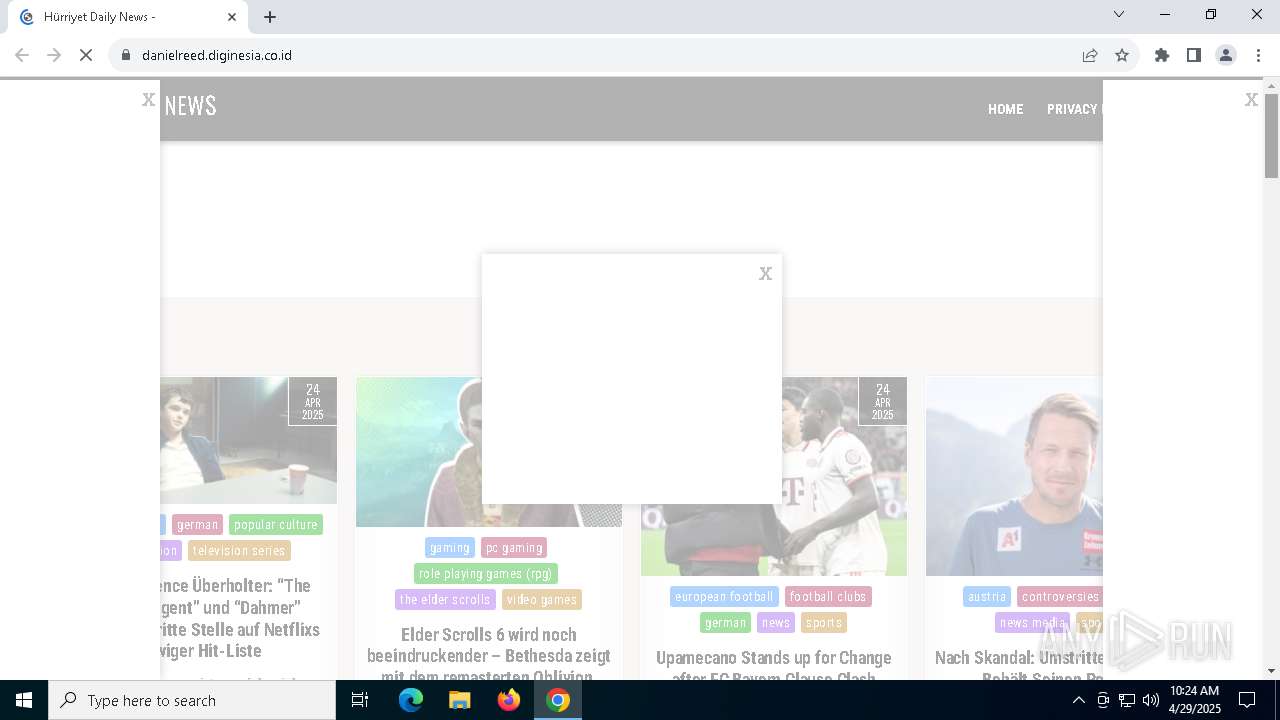Expand the tab search dropdown
The image size is (1280, 720).
point(1119,14)
